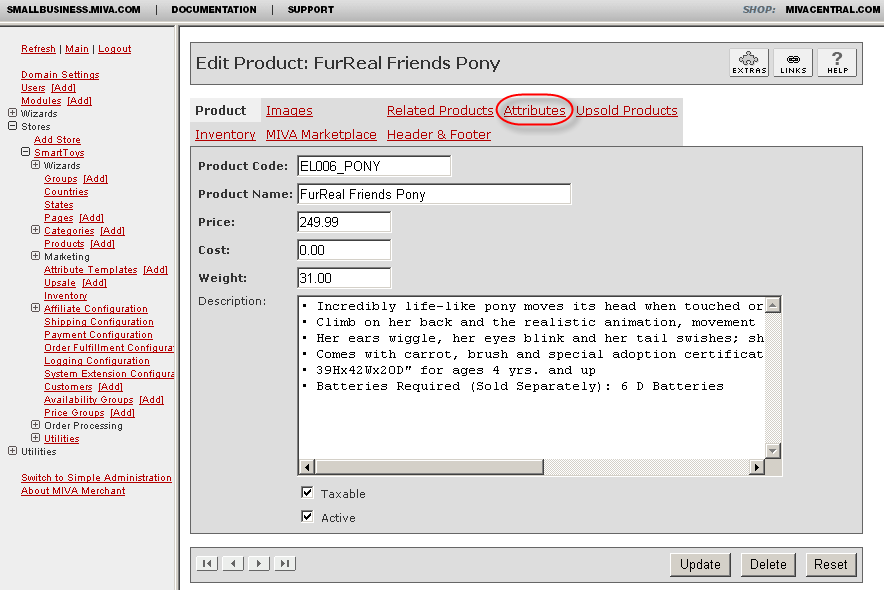Click the Reset button
Viewport: 884px width, 590px height.
pos(830,564)
